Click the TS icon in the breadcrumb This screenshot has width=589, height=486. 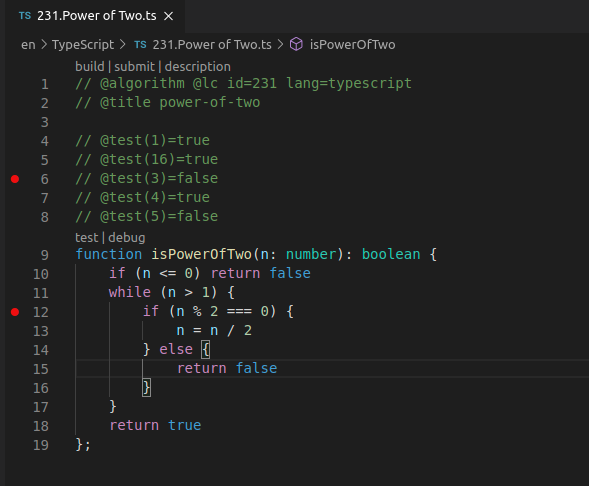pyautogui.click(x=140, y=45)
